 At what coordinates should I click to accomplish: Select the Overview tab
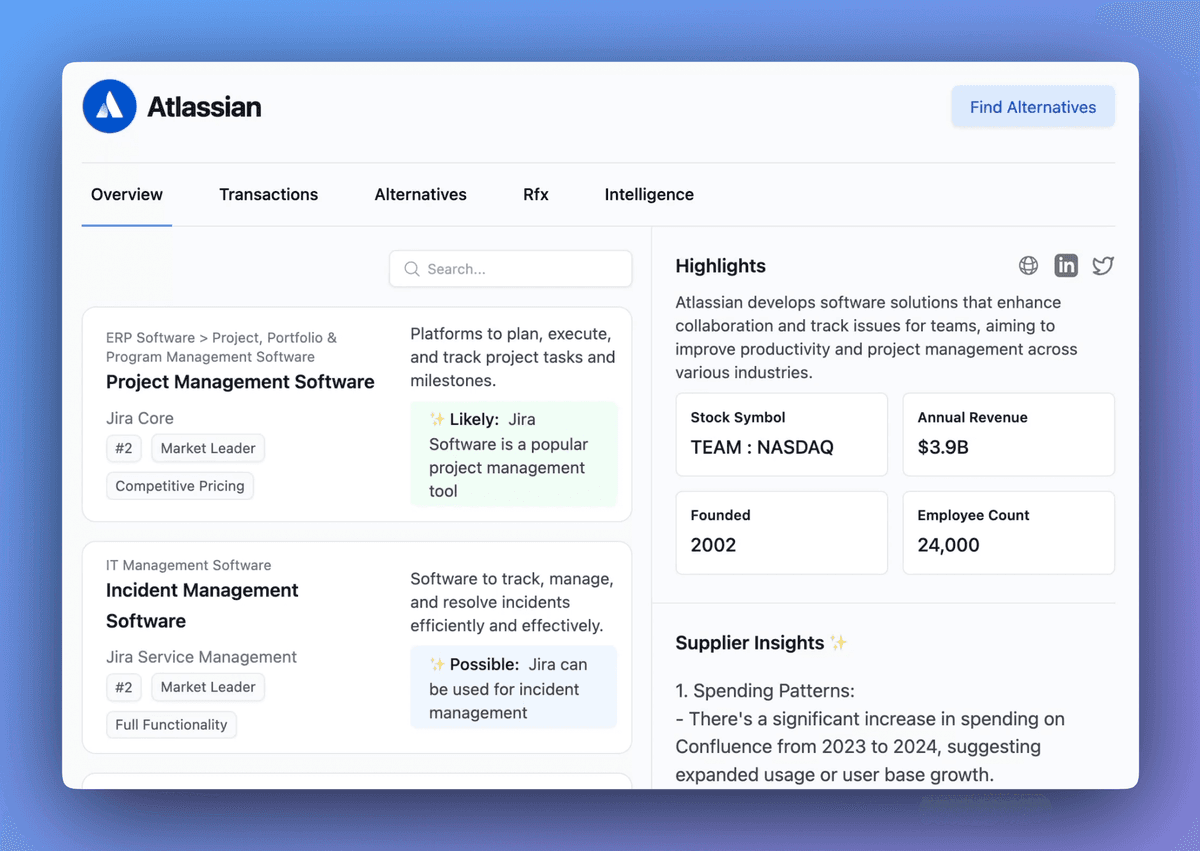126,194
